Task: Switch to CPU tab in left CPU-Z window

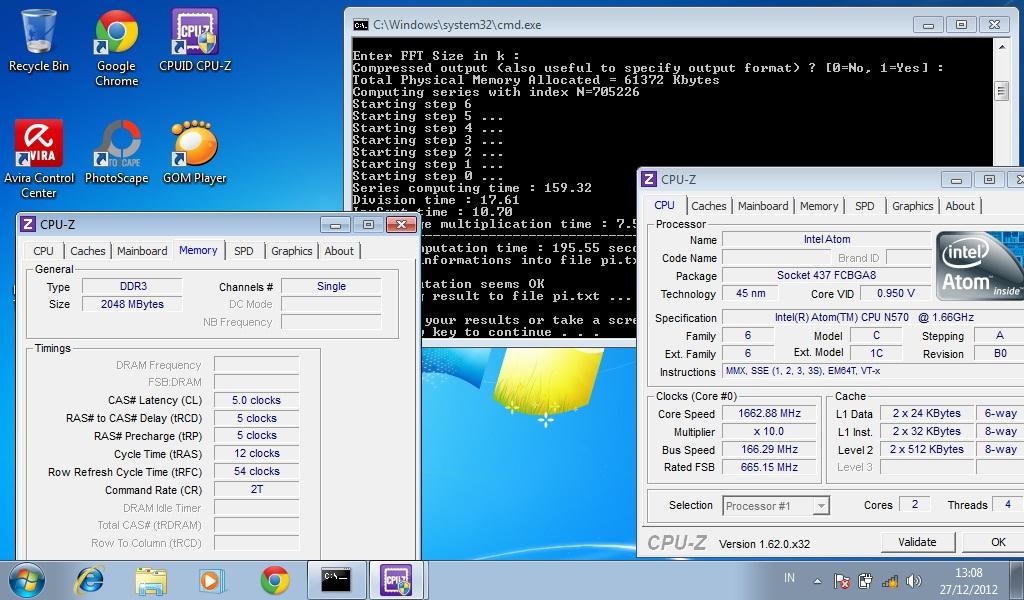Action: point(43,251)
